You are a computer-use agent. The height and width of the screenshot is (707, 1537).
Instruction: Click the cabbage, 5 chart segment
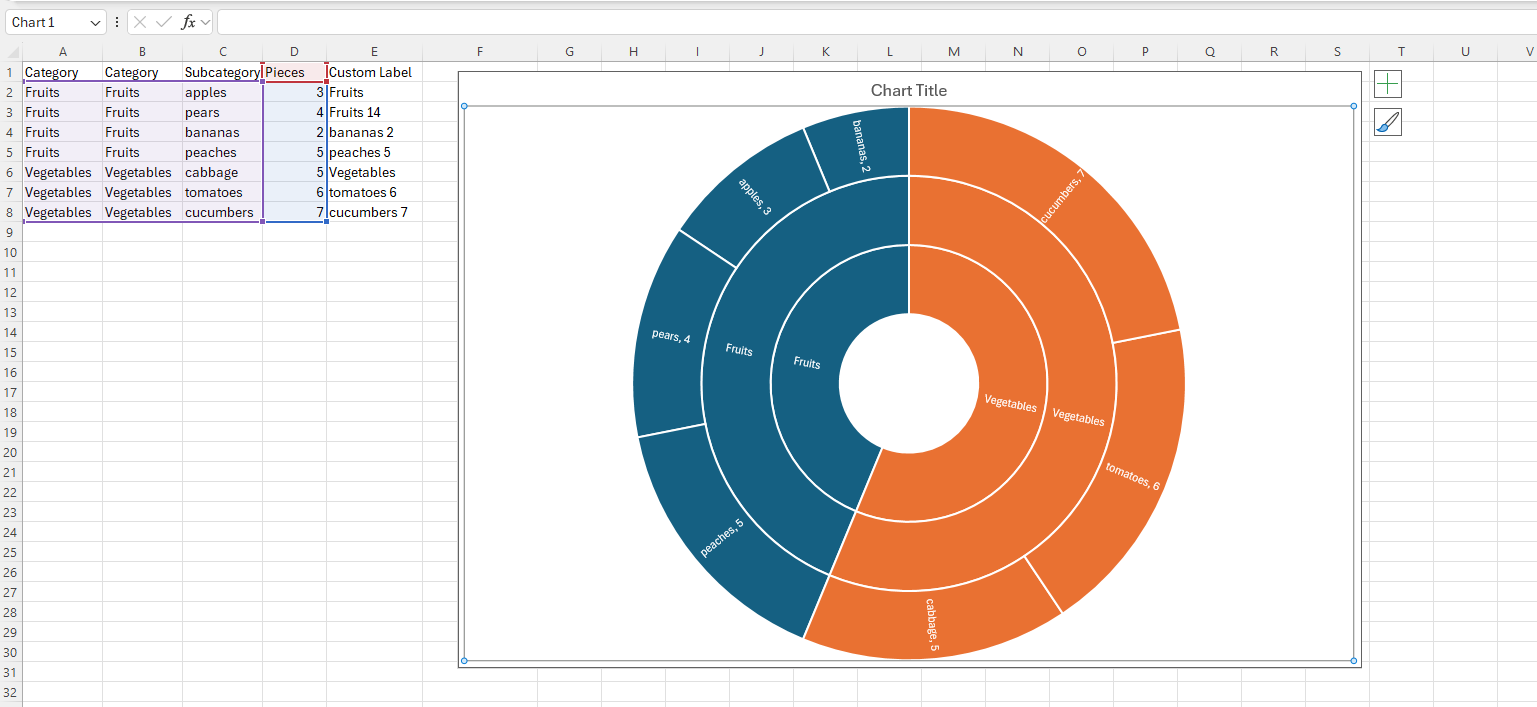tap(930, 623)
